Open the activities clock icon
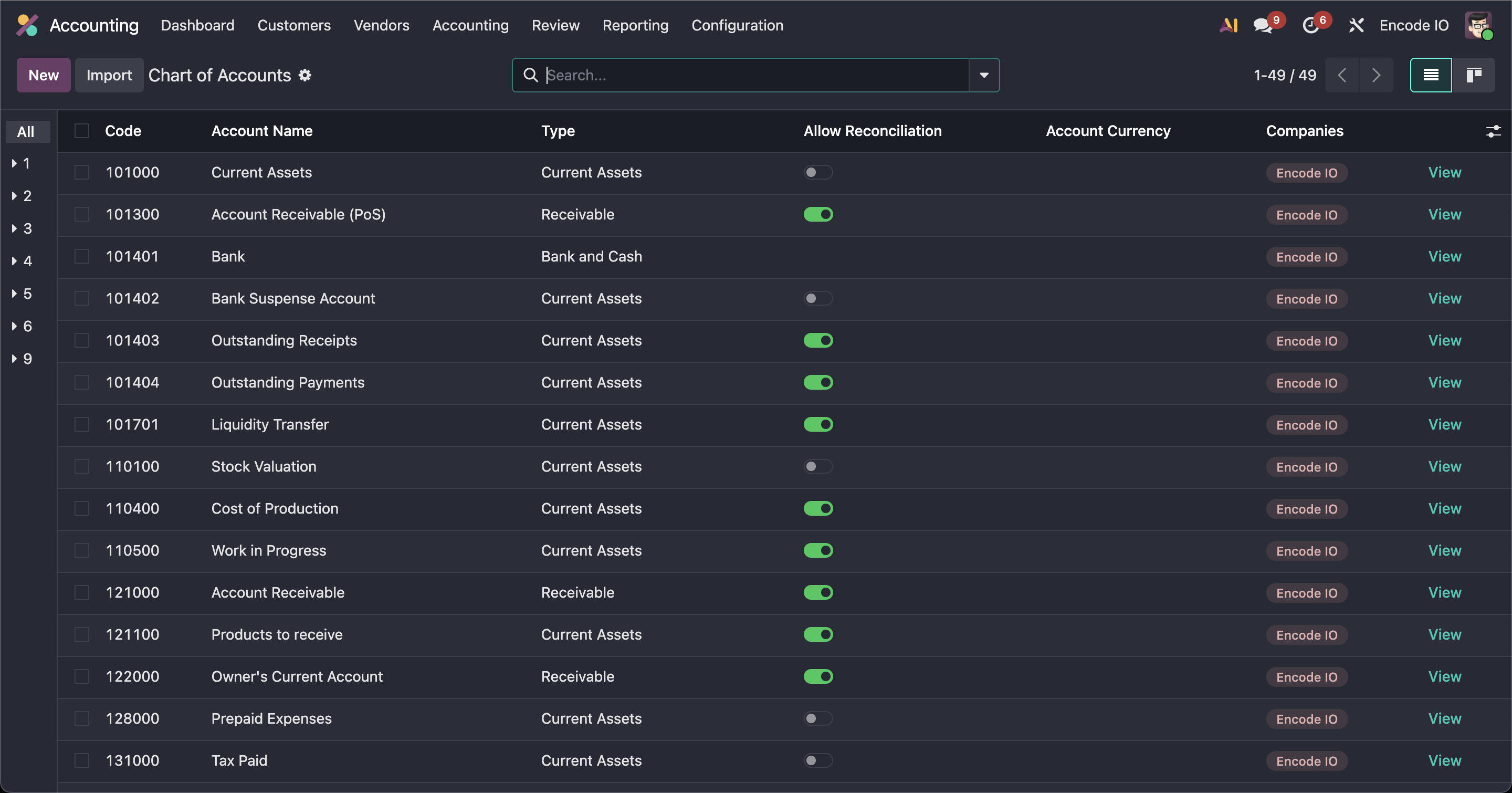Screen dimensions: 1512x793 tap(1310, 25)
